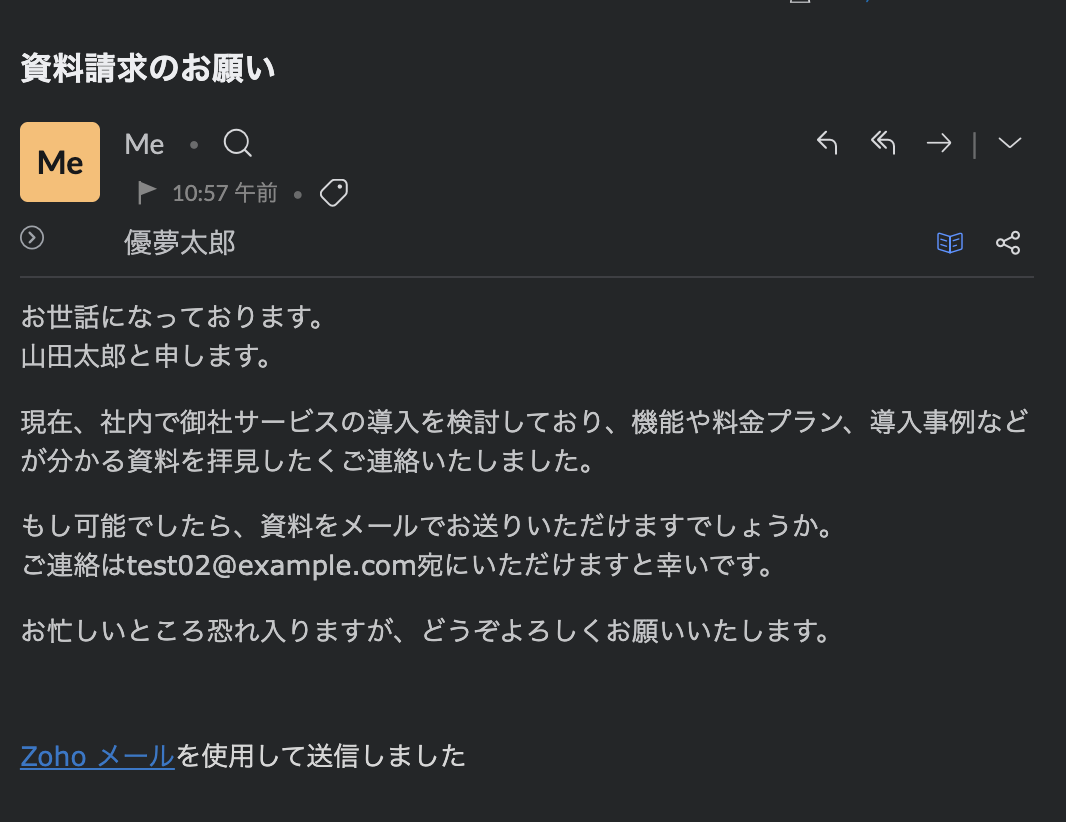Click the line 山田太郎と申します
This screenshot has height=822, width=1066.
pos(147,356)
